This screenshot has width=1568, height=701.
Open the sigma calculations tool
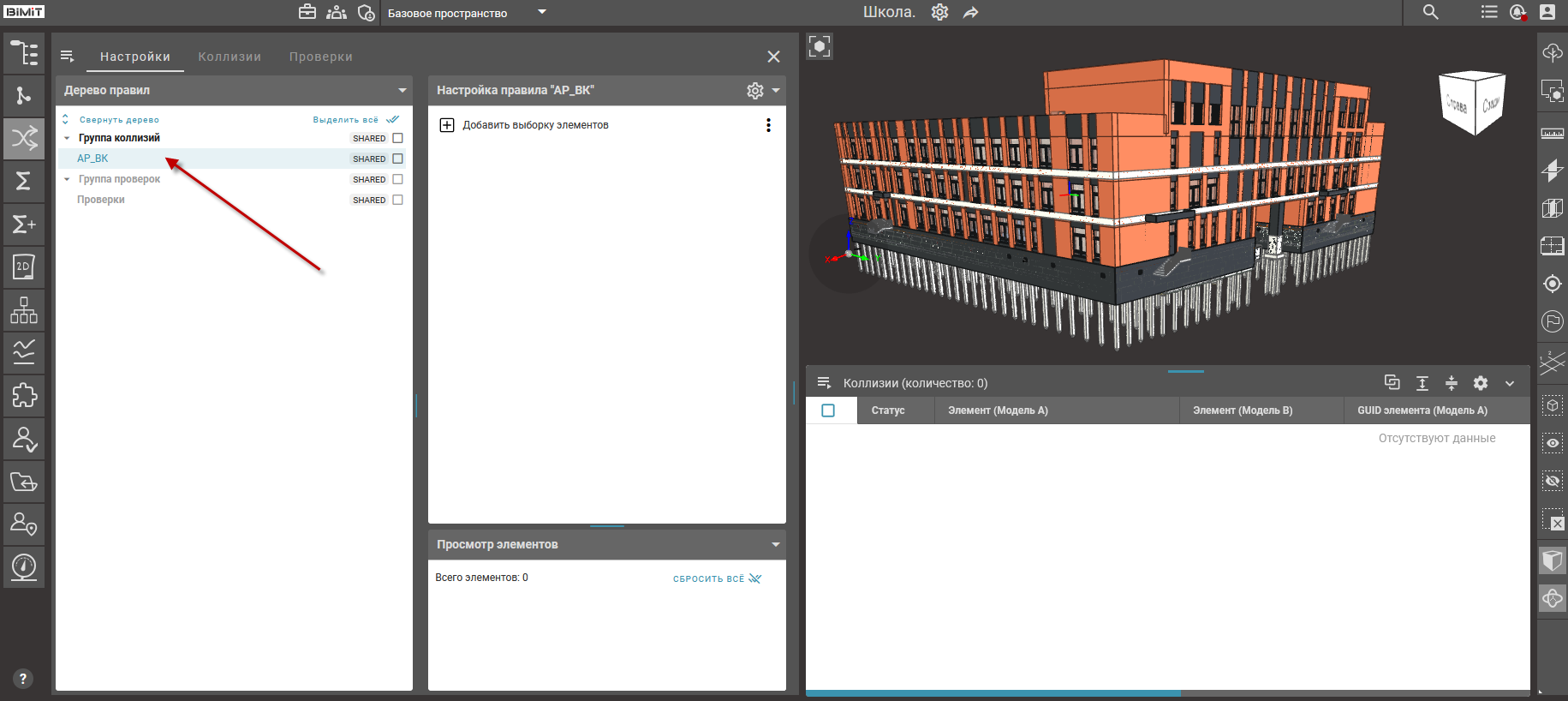(x=24, y=181)
